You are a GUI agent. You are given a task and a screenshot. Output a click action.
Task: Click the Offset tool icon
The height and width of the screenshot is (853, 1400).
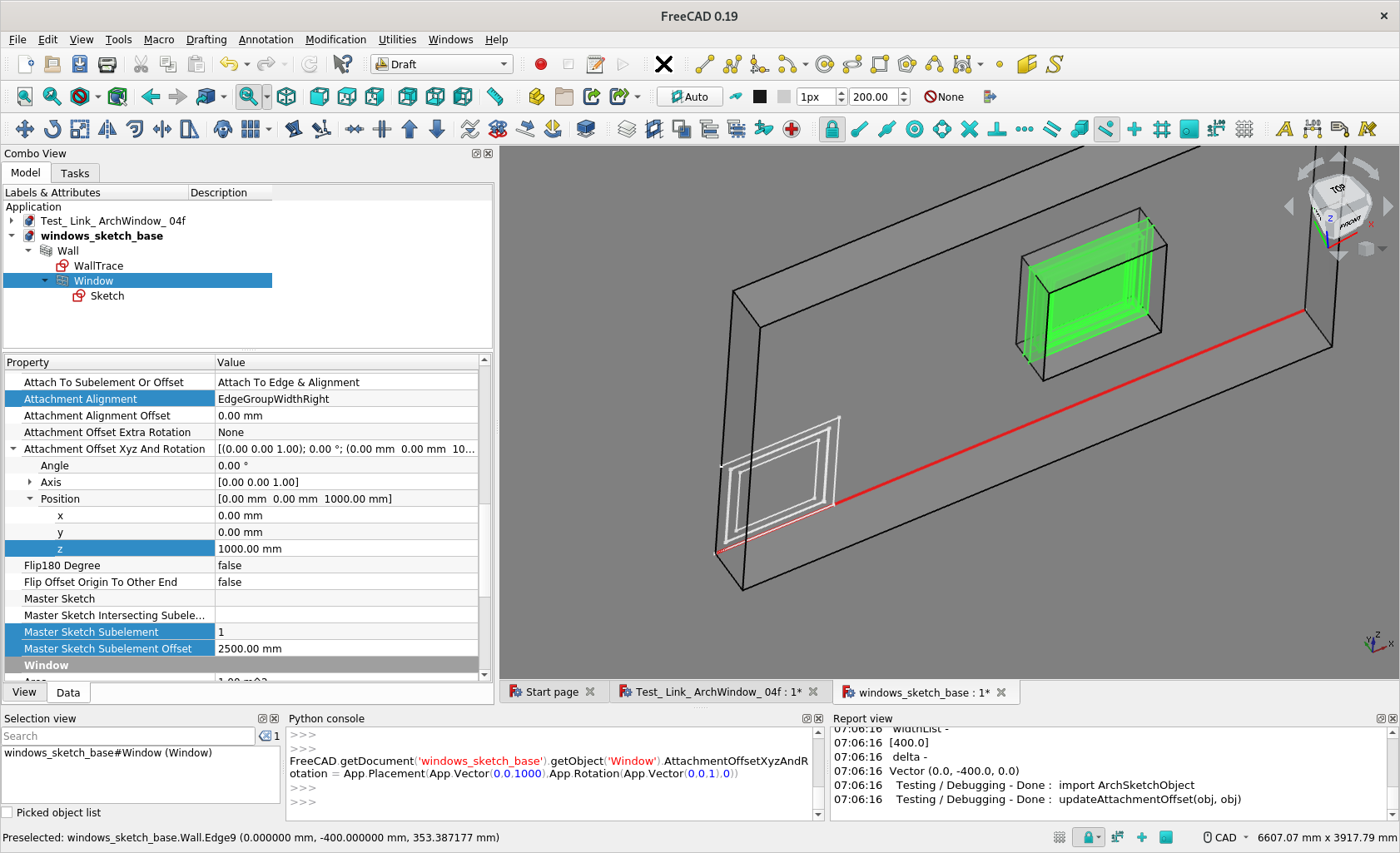pyautogui.click(x=135, y=129)
